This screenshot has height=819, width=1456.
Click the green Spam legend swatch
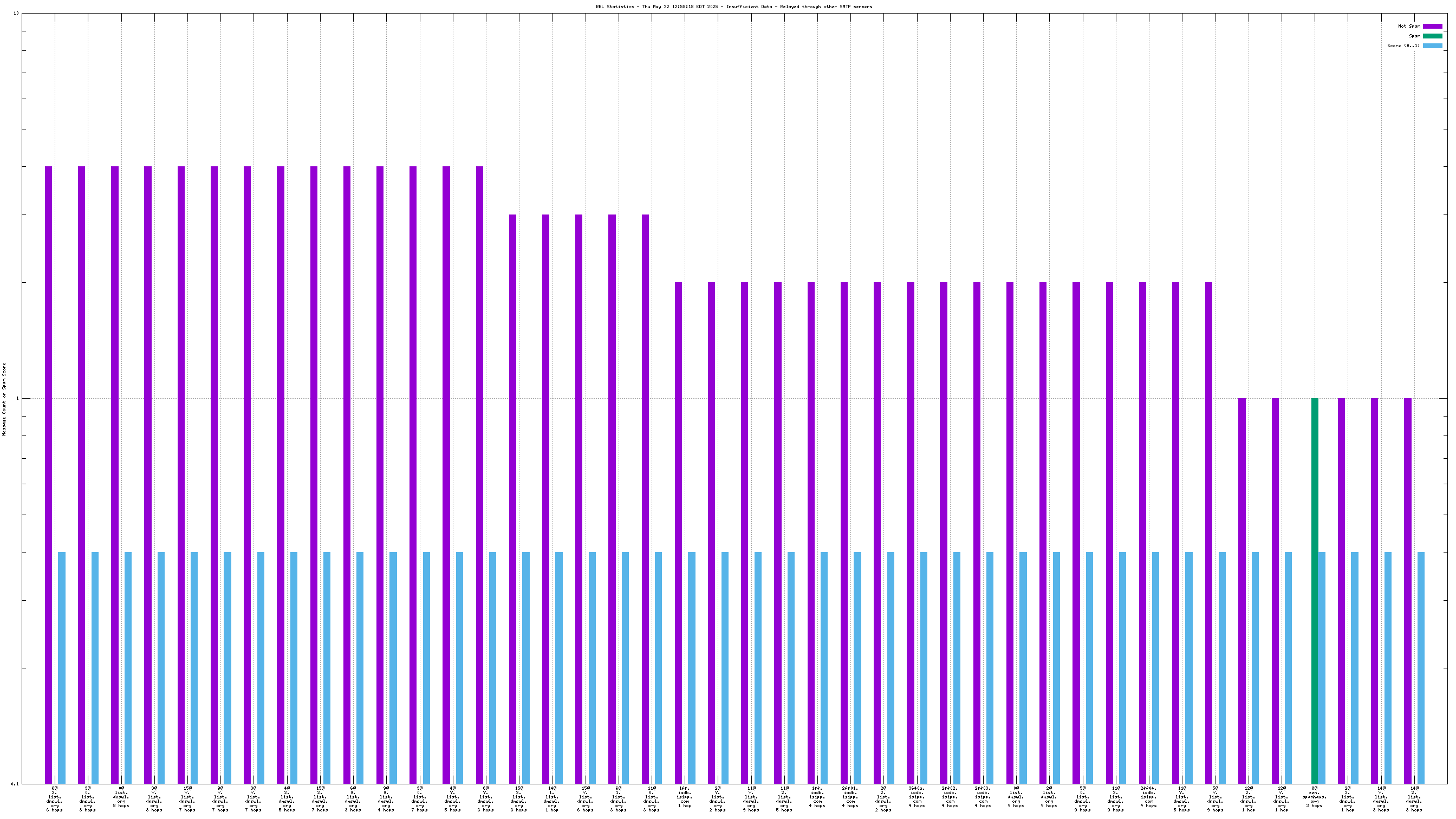[1432, 36]
